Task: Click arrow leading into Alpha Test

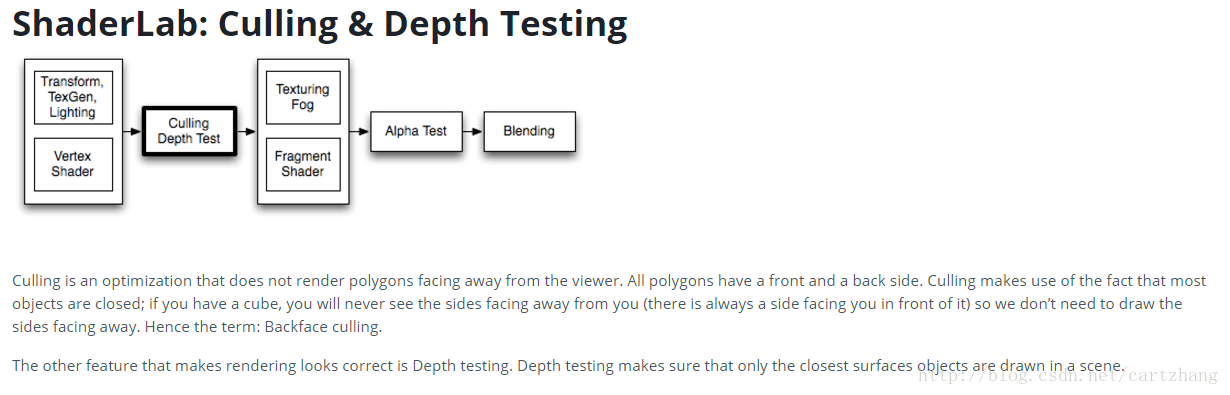Action: [360, 131]
